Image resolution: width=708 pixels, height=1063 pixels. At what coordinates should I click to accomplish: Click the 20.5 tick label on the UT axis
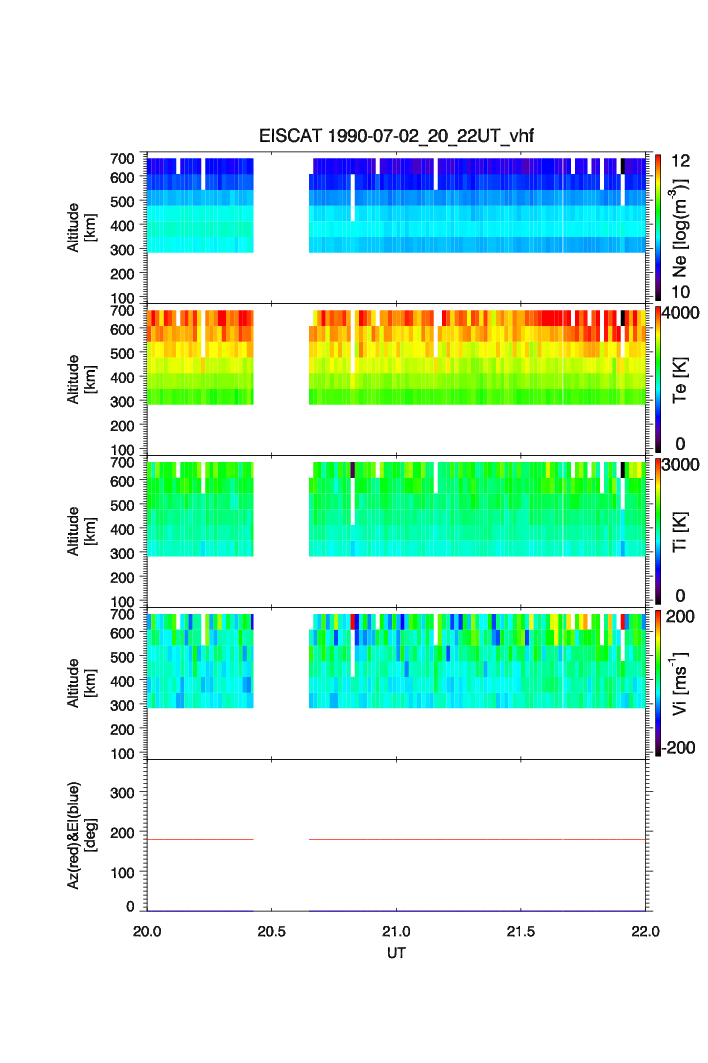(x=271, y=931)
